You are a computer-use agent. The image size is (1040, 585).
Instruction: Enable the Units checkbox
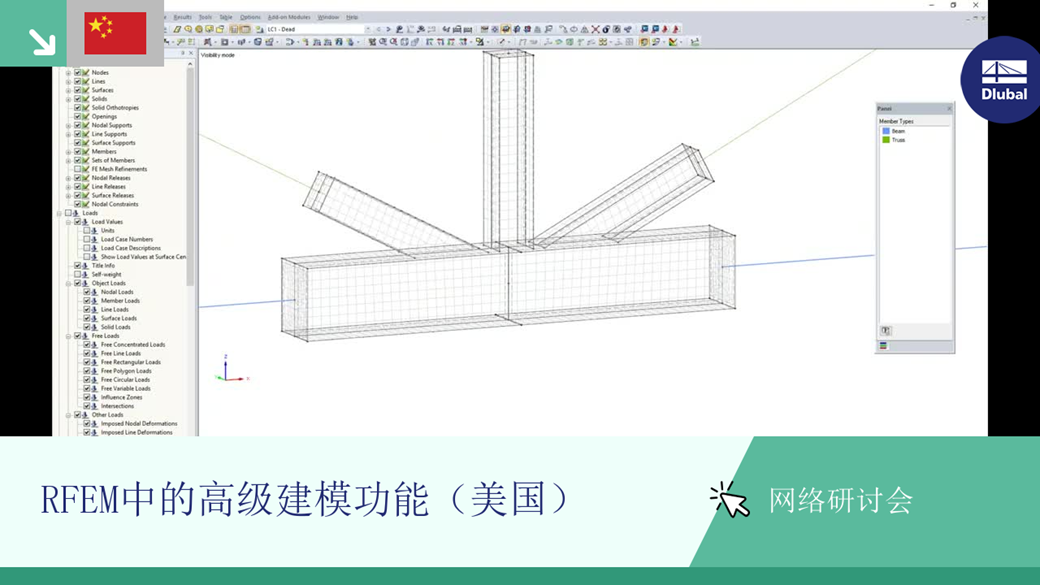pos(87,230)
